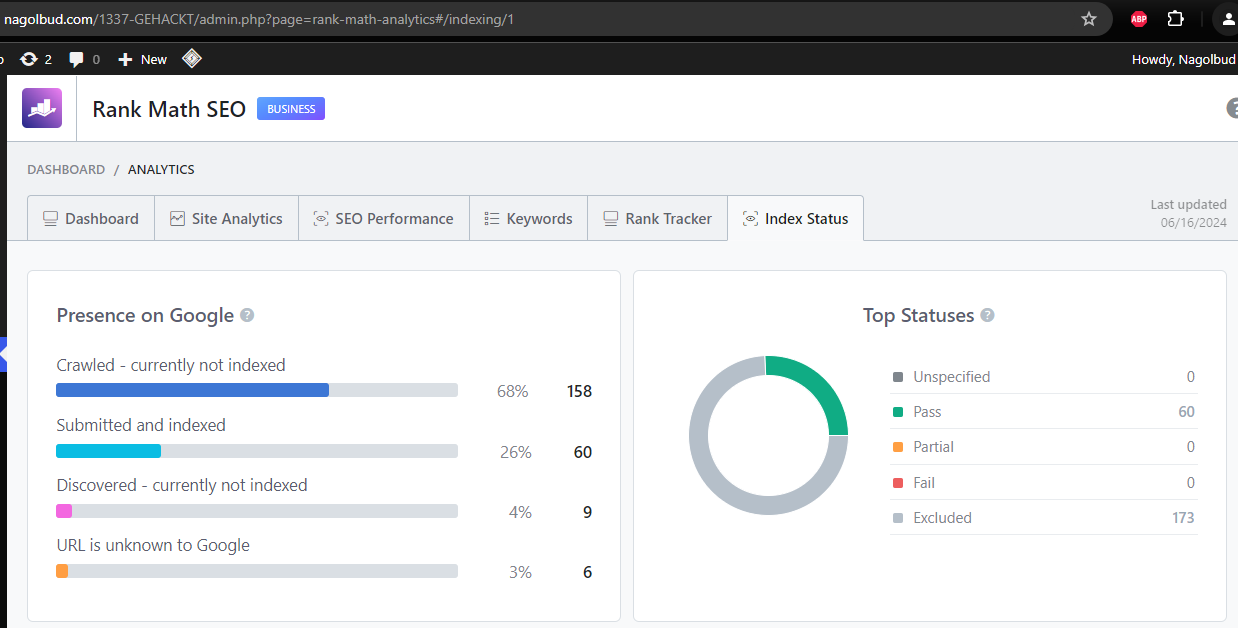Open the Howdy, Nagolbud account menu
1238x628 pixels.
coord(1183,59)
